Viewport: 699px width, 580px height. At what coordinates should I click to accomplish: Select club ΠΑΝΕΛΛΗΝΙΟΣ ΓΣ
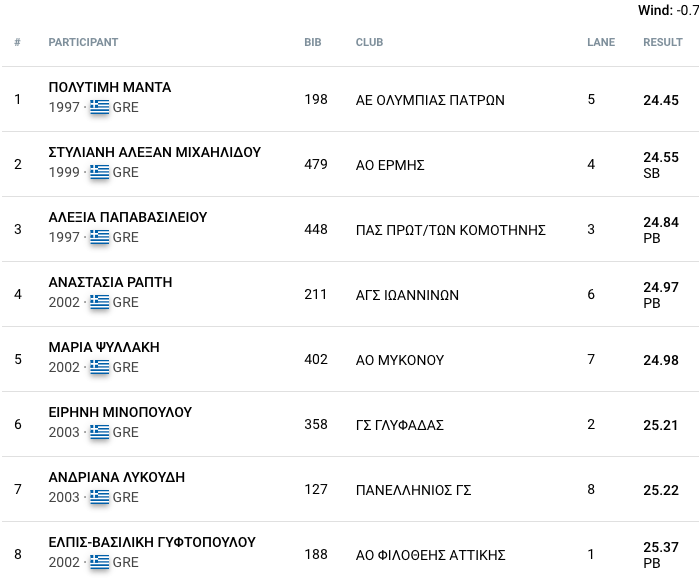tap(413, 490)
